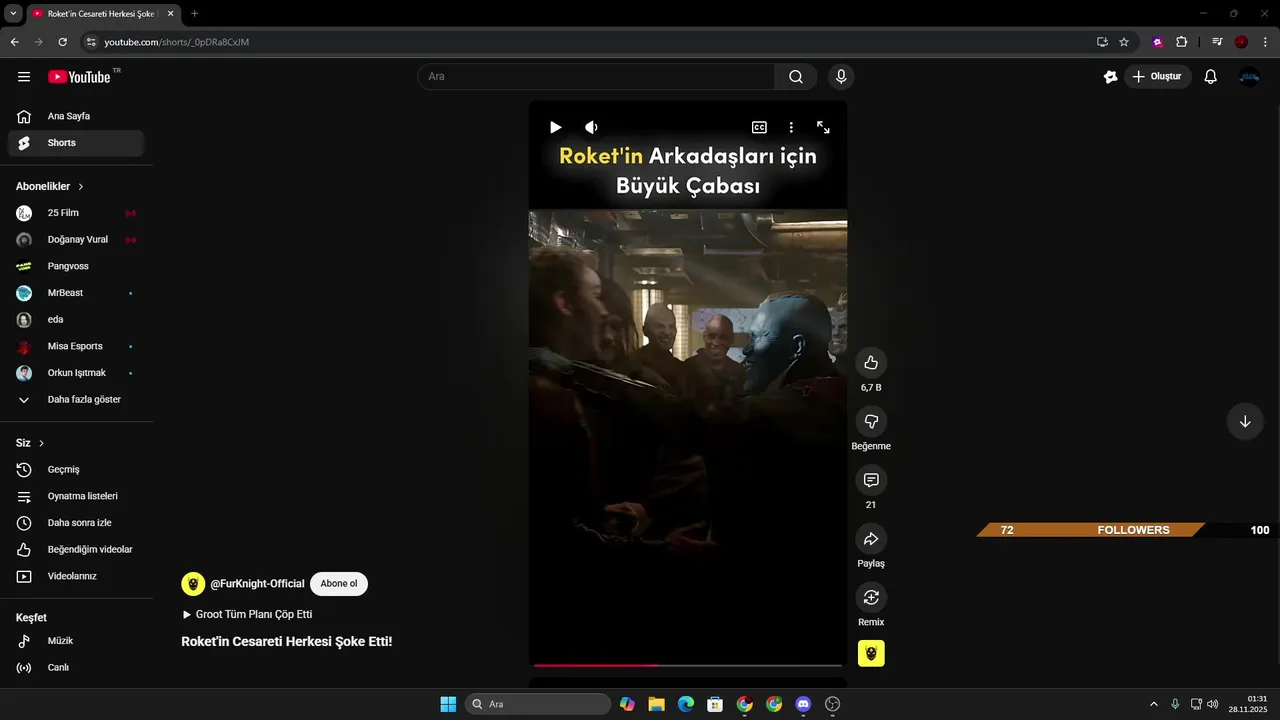Click the address bar URL

pos(177,42)
